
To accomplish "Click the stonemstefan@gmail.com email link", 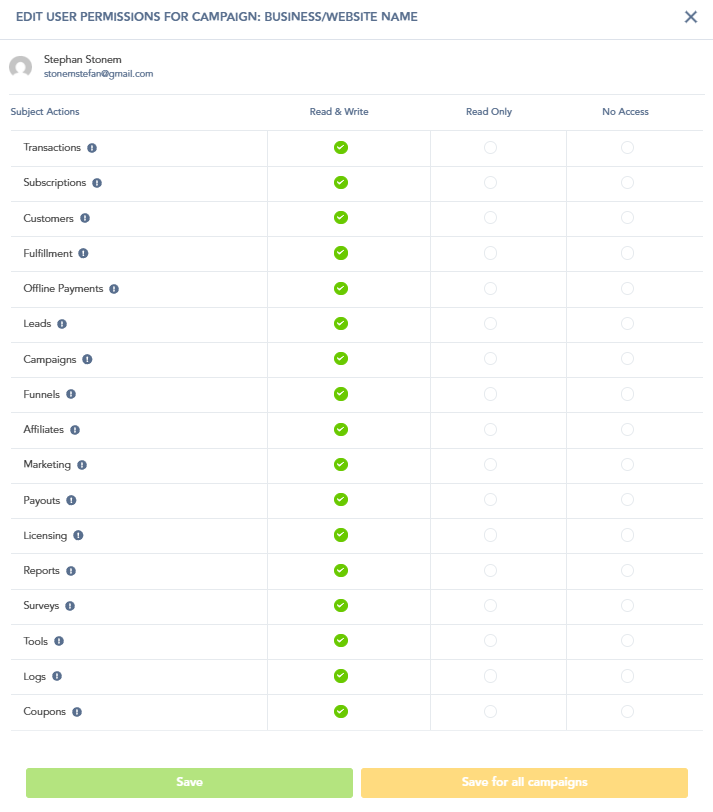I will (x=98, y=74).
